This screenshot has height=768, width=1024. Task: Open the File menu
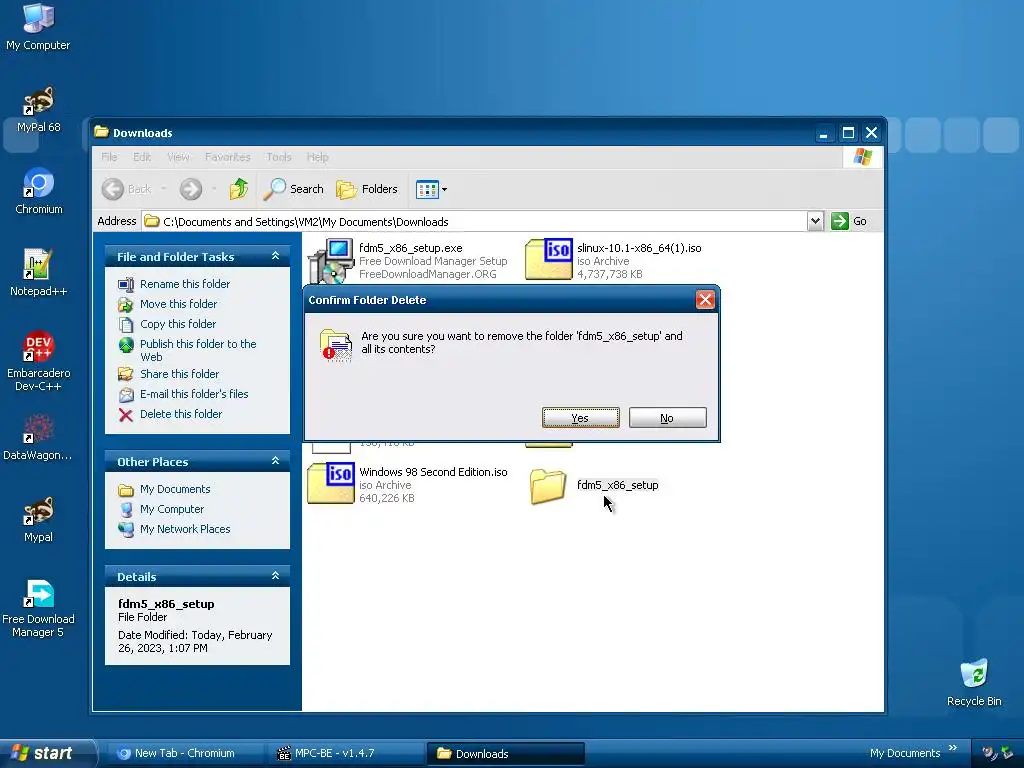pyautogui.click(x=109, y=157)
